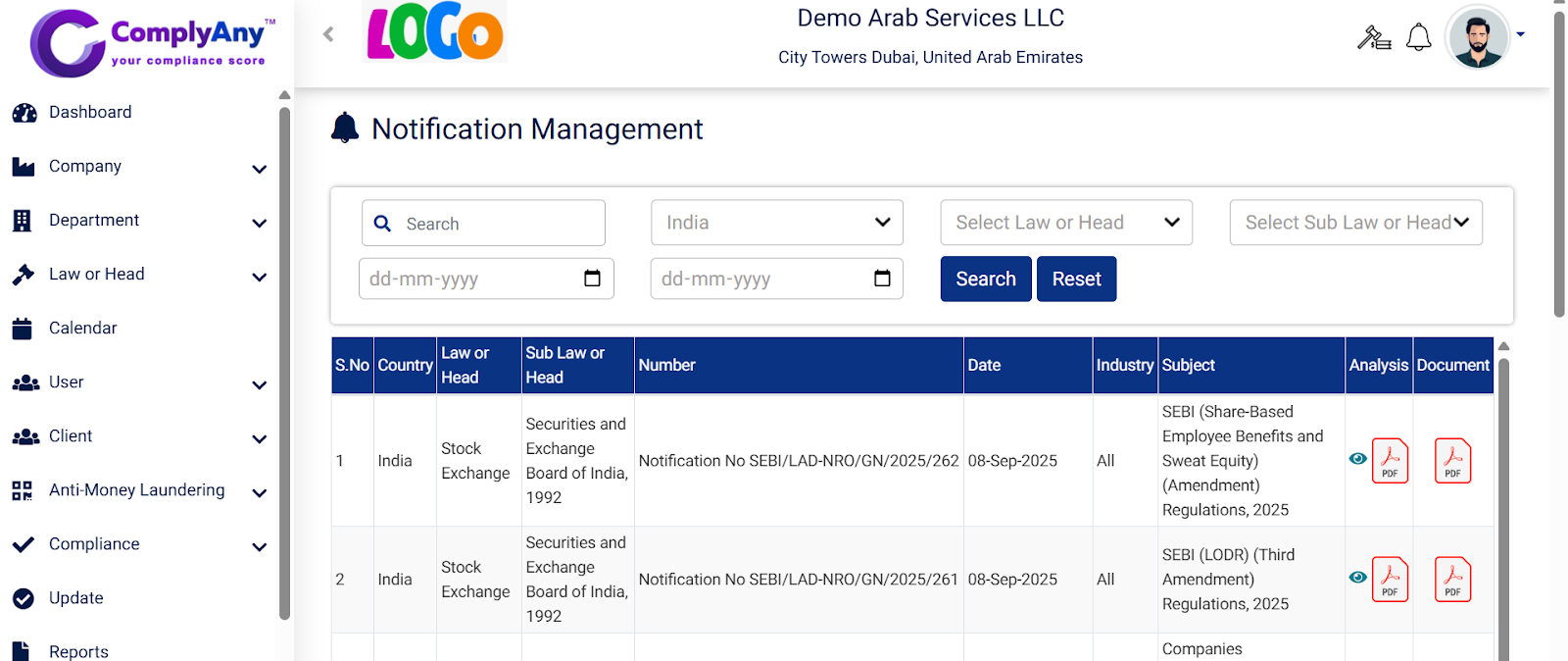The height and width of the screenshot is (661, 1568).
Task: Open the Select Law or Head dropdown
Action: [x=1065, y=223]
